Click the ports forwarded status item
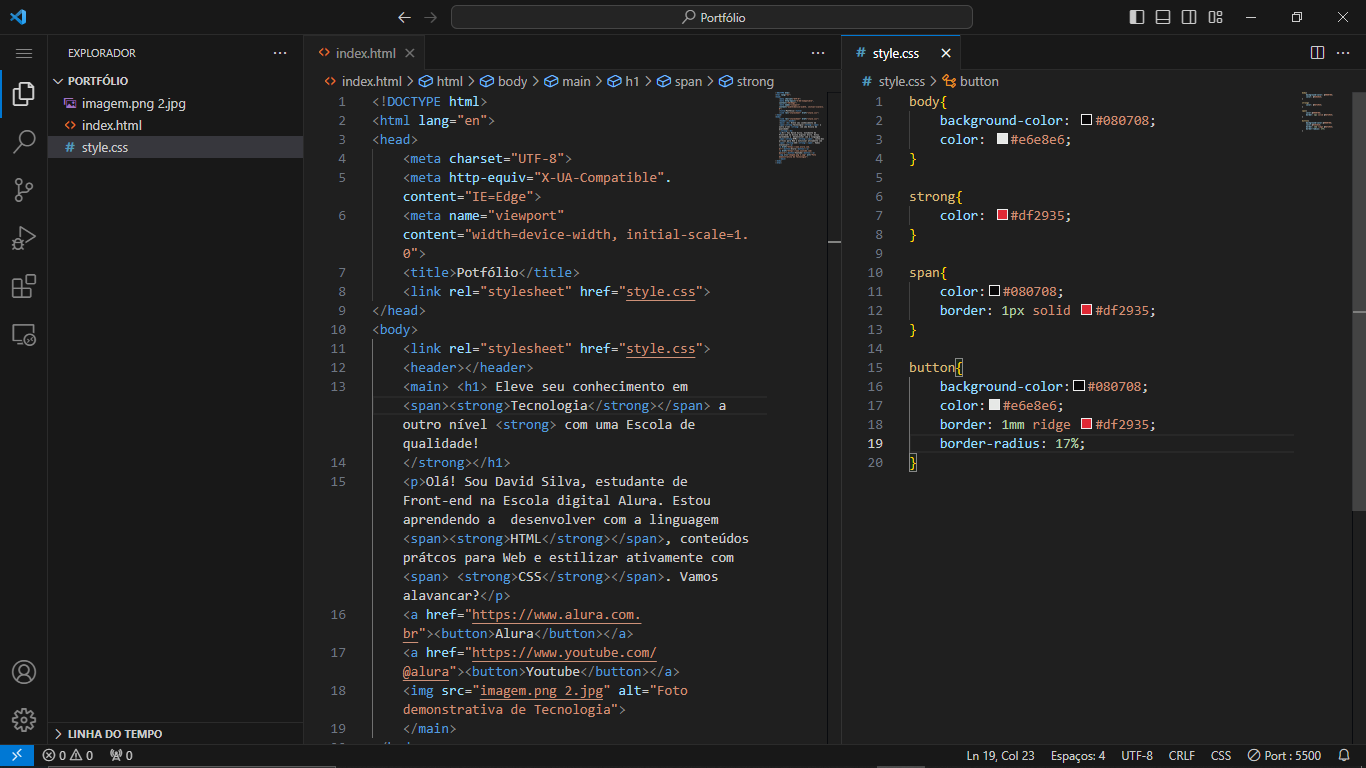Image resolution: width=1366 pixels, height=768 pixels. [121, 756]
